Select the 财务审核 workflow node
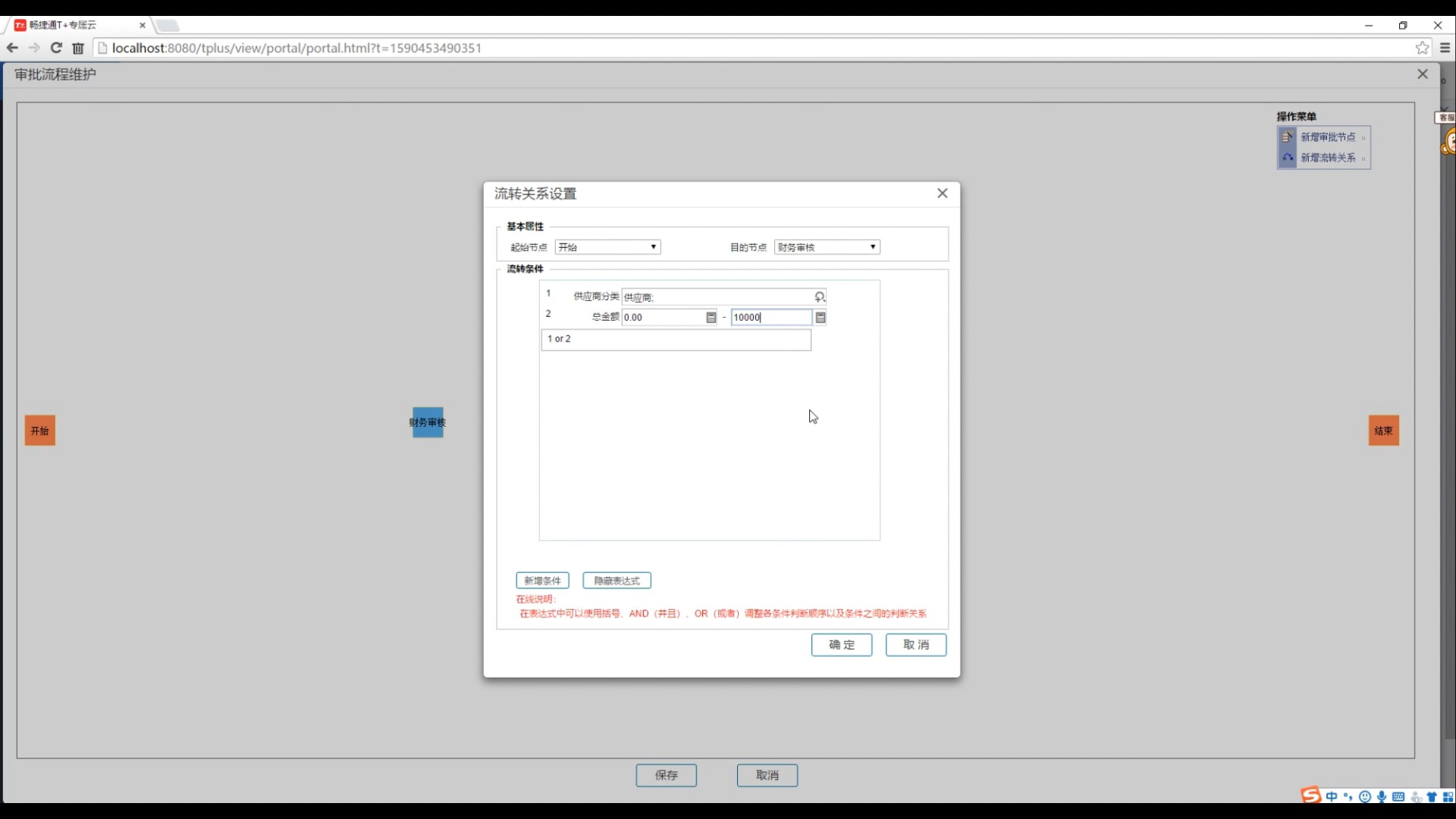Viewport: 1456px width, 819px height. click(x=428, y=422)
